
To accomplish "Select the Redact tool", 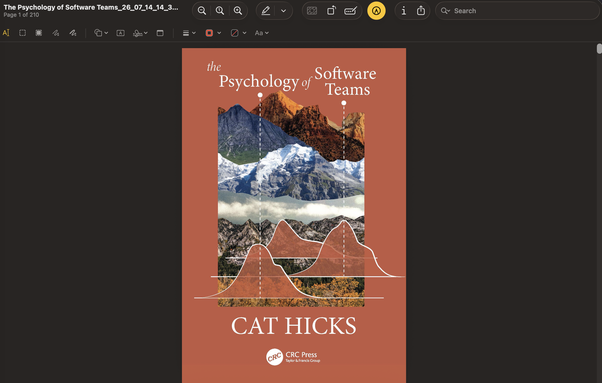I will 39,33.
